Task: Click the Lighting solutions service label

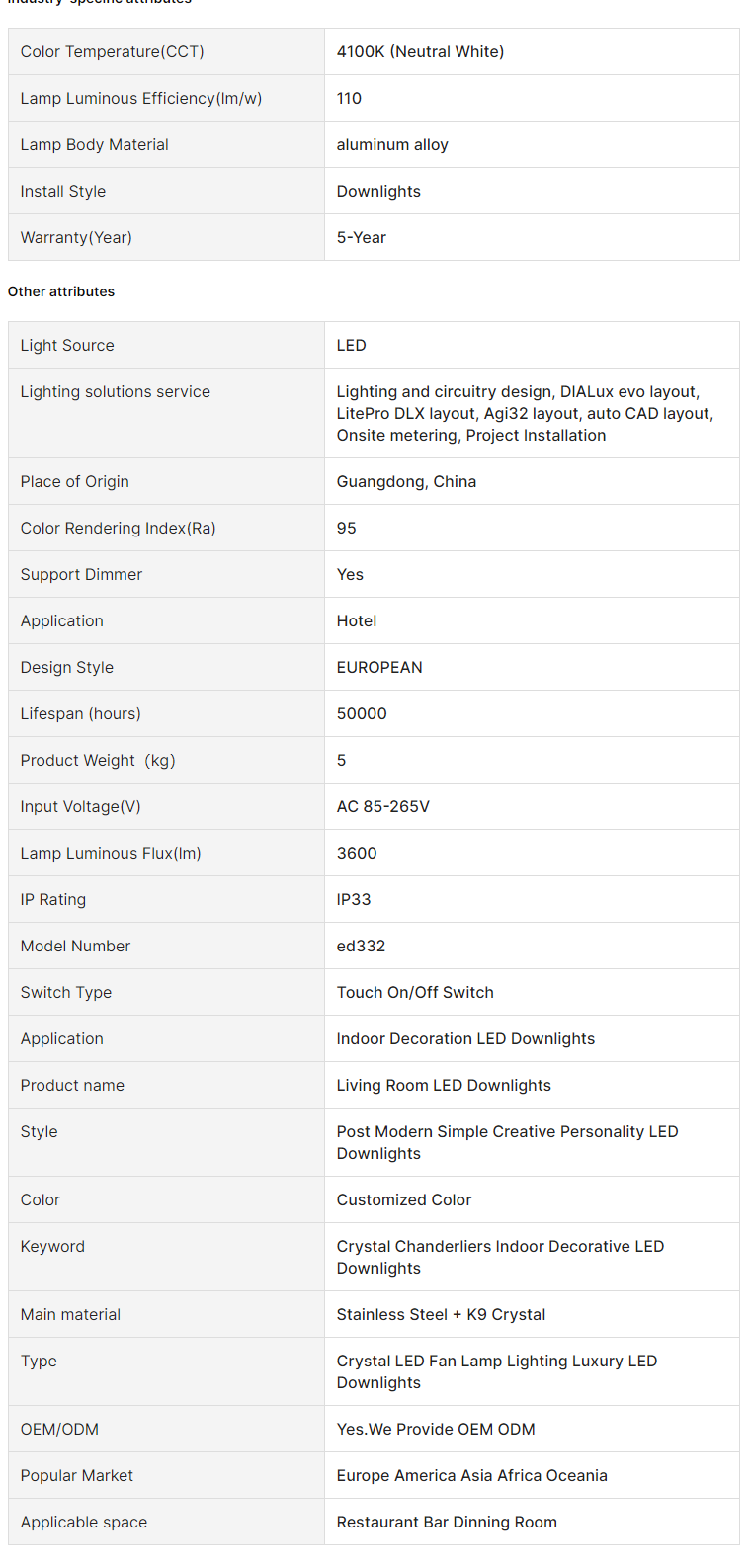Action: pos(115,391)
